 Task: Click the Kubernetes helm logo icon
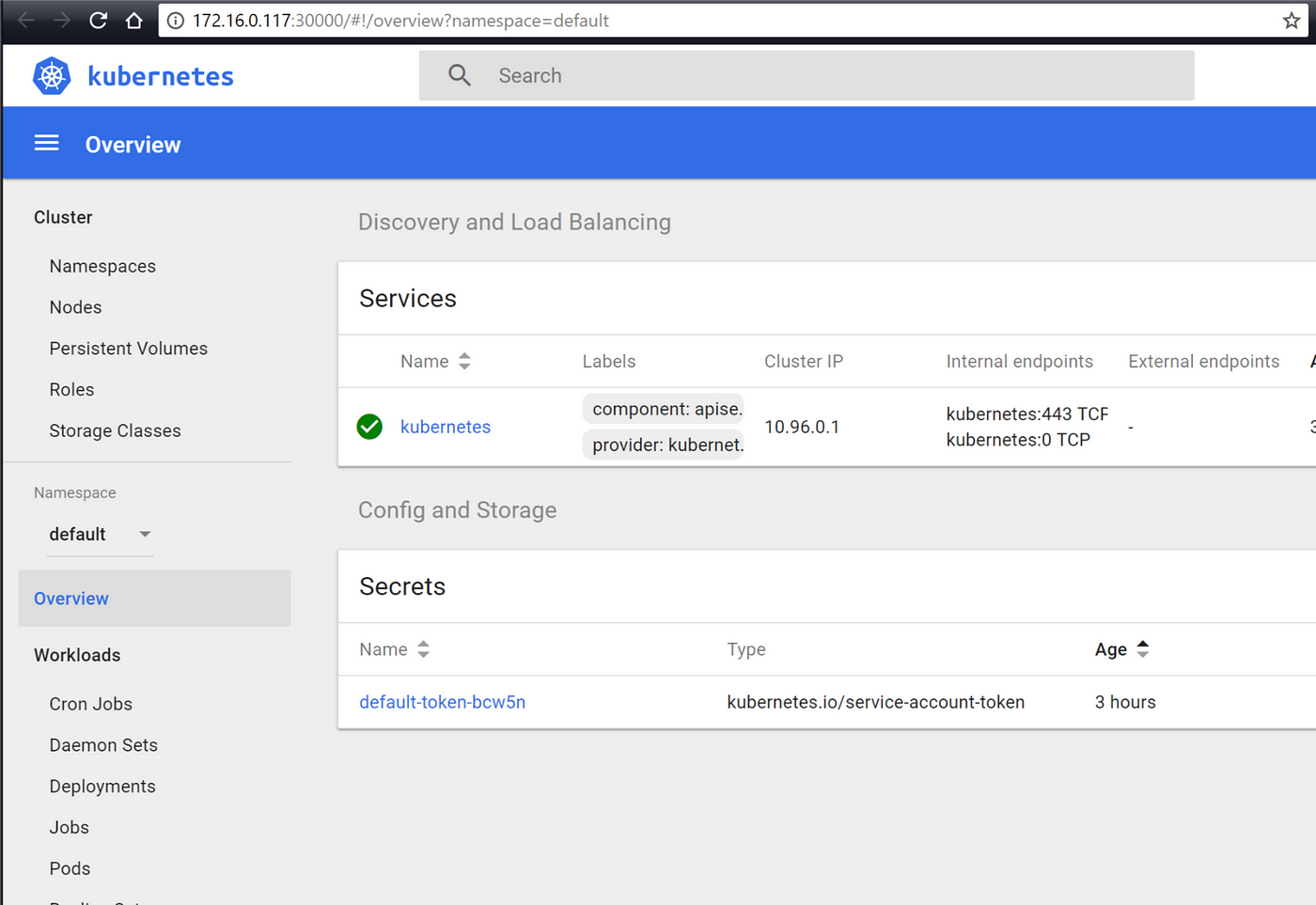[52, 76]
